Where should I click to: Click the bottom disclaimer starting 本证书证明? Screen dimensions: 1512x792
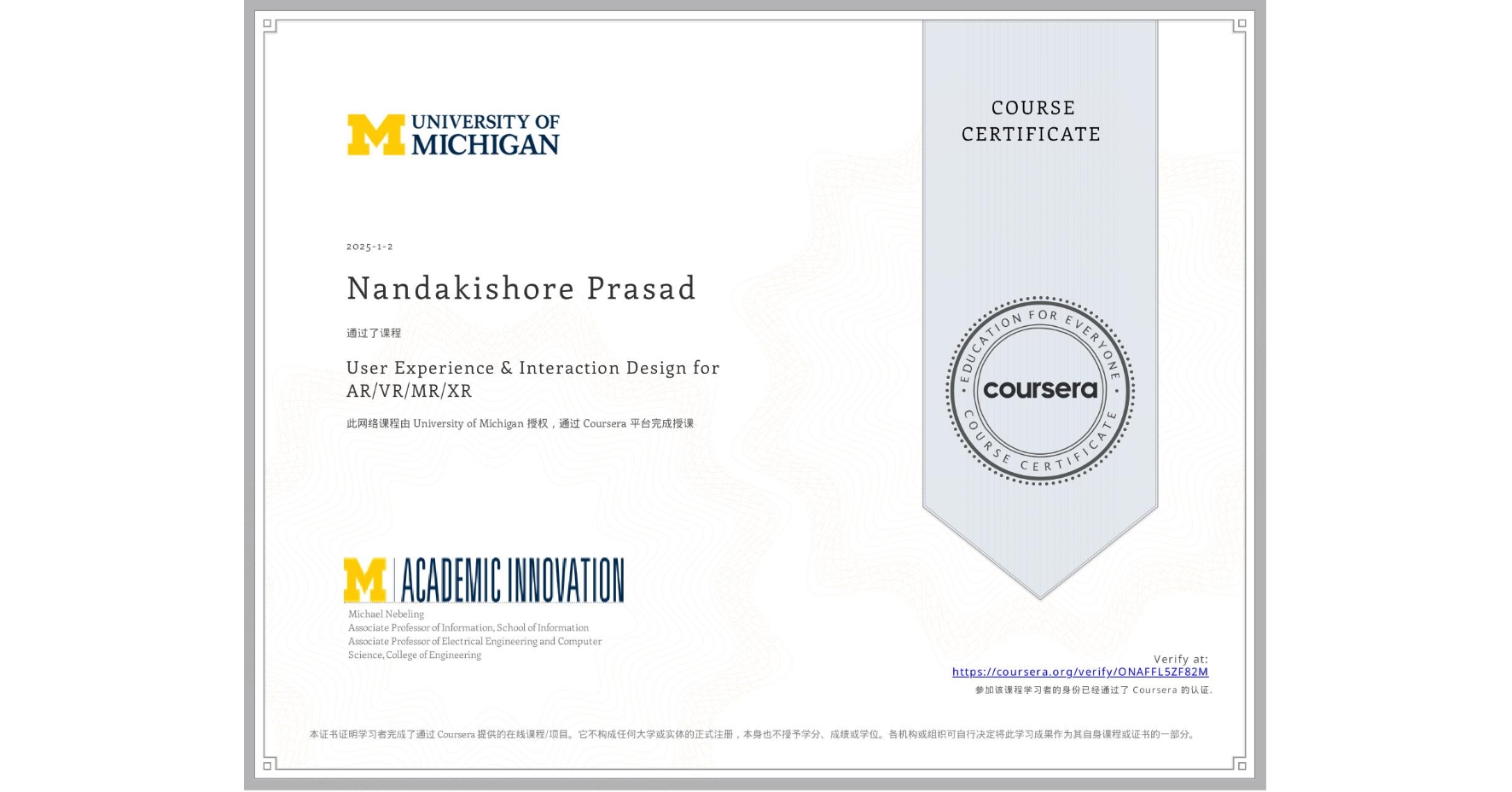click(x=753, y=734)
